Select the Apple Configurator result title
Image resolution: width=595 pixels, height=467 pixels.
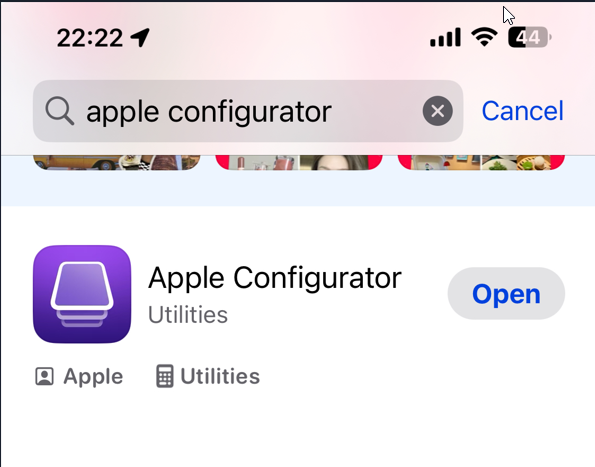[275, 278]
